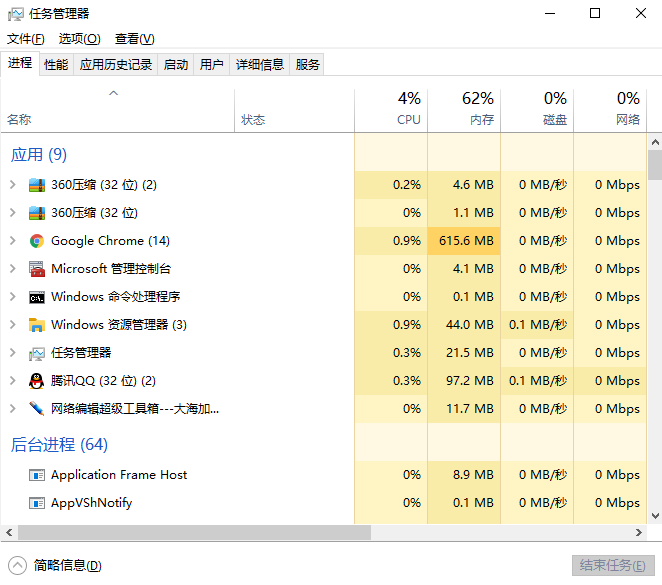Collapse to 简略信息 view
This screenshot has height=585, width=662.
coord(58,565)
